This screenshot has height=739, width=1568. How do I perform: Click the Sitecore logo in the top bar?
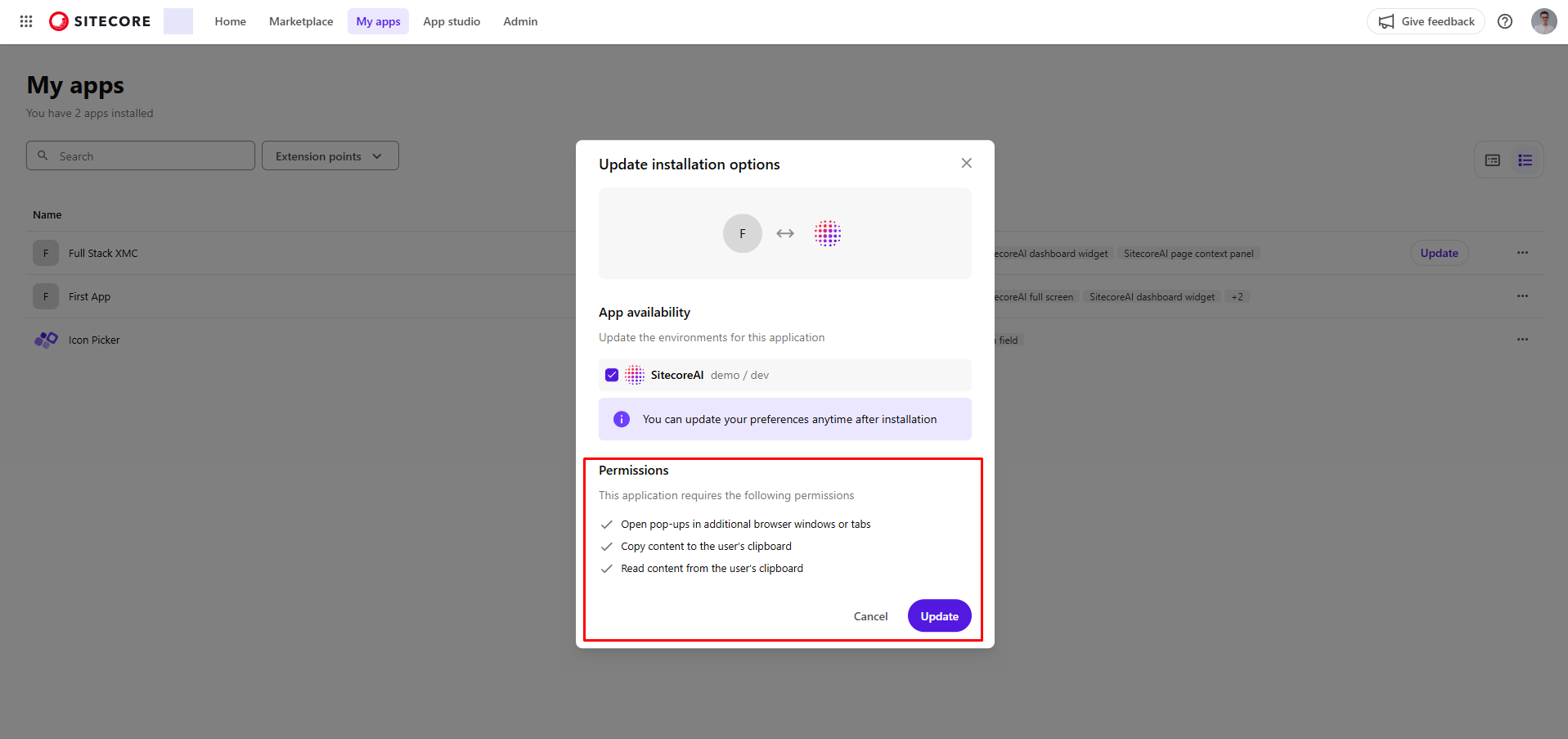point(98,21)
